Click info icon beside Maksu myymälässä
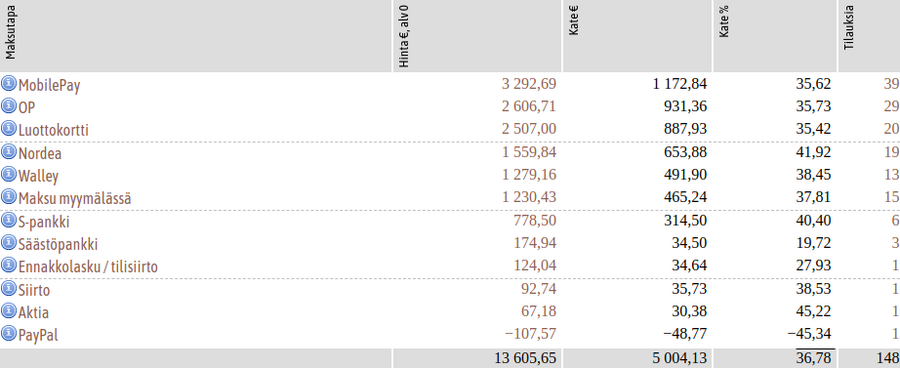The image size is (900, 368). (9, 197)
